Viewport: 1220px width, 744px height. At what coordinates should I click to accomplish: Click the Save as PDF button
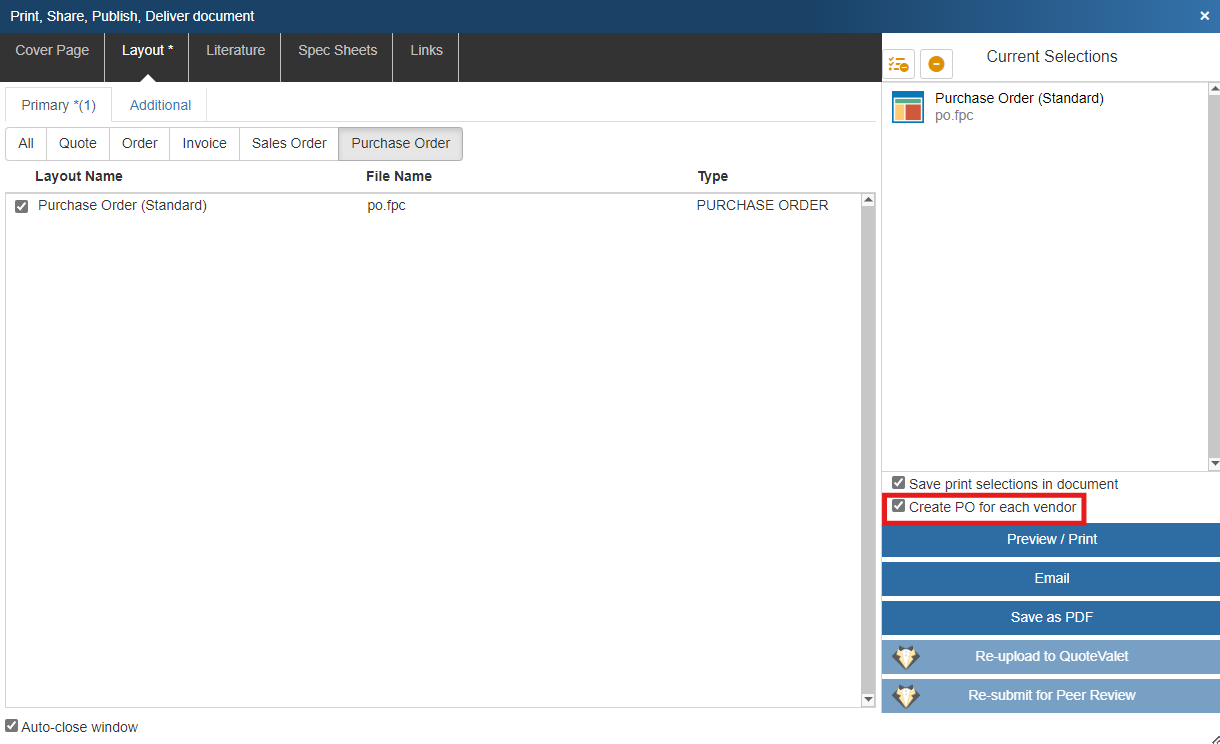pyautogui.click(x=1051, y=617)
